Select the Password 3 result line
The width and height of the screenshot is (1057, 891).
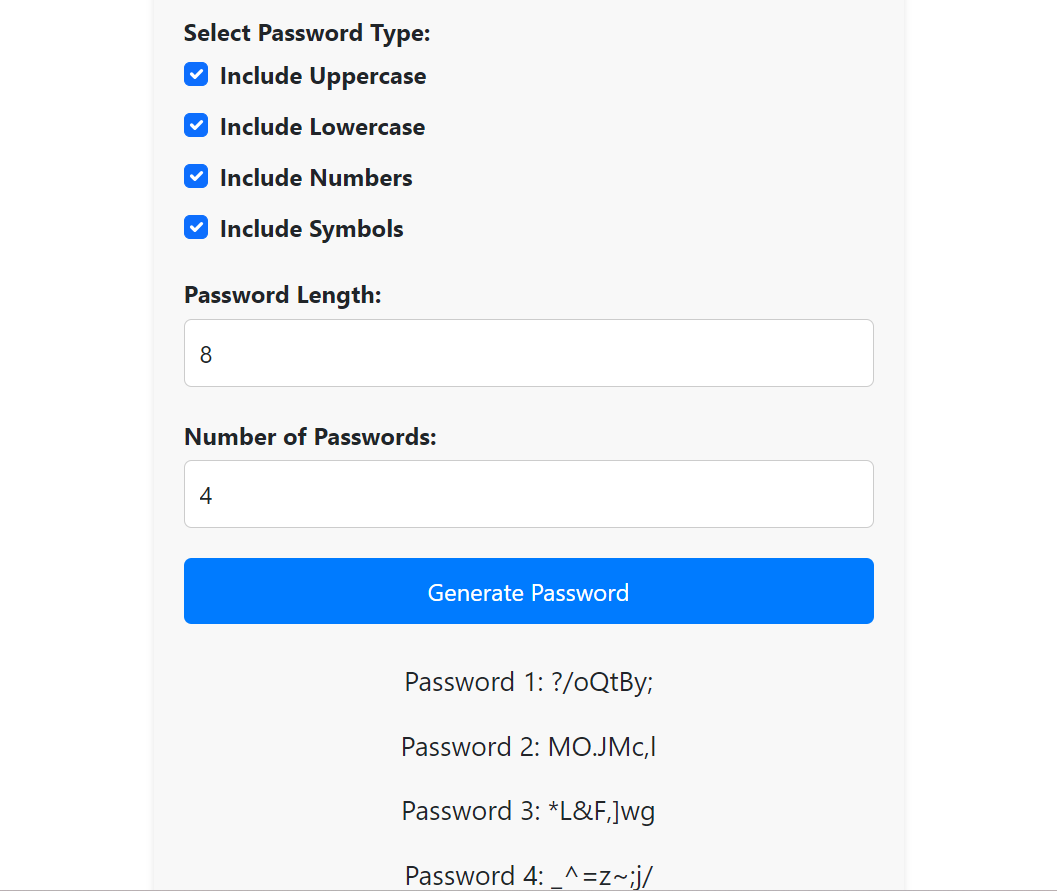pyautogui.click(x=528, y=811)
